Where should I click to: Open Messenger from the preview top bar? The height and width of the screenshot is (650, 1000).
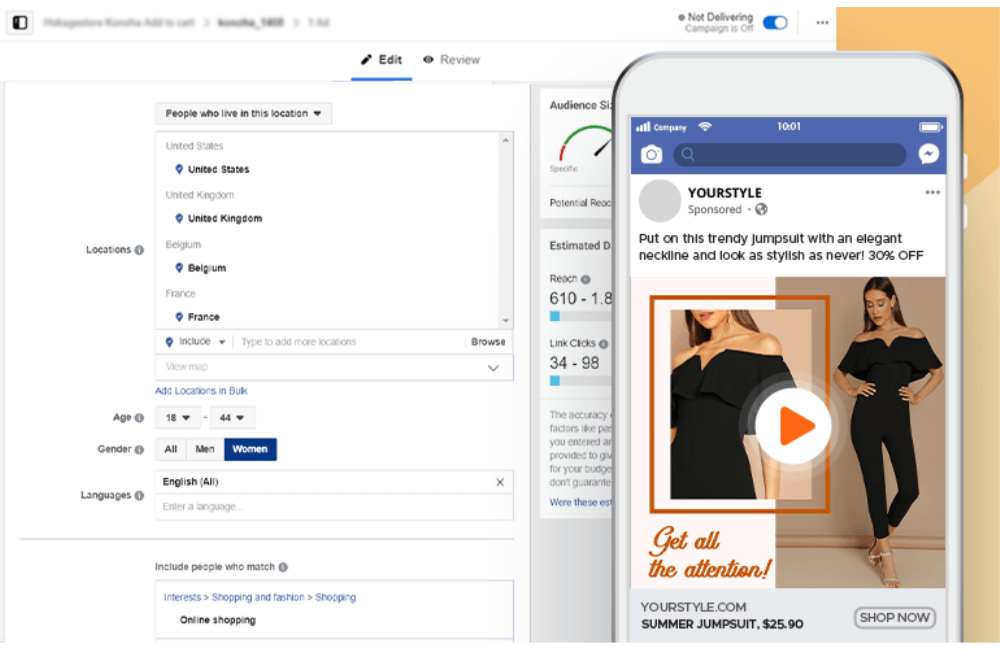[x=928, y=154]
